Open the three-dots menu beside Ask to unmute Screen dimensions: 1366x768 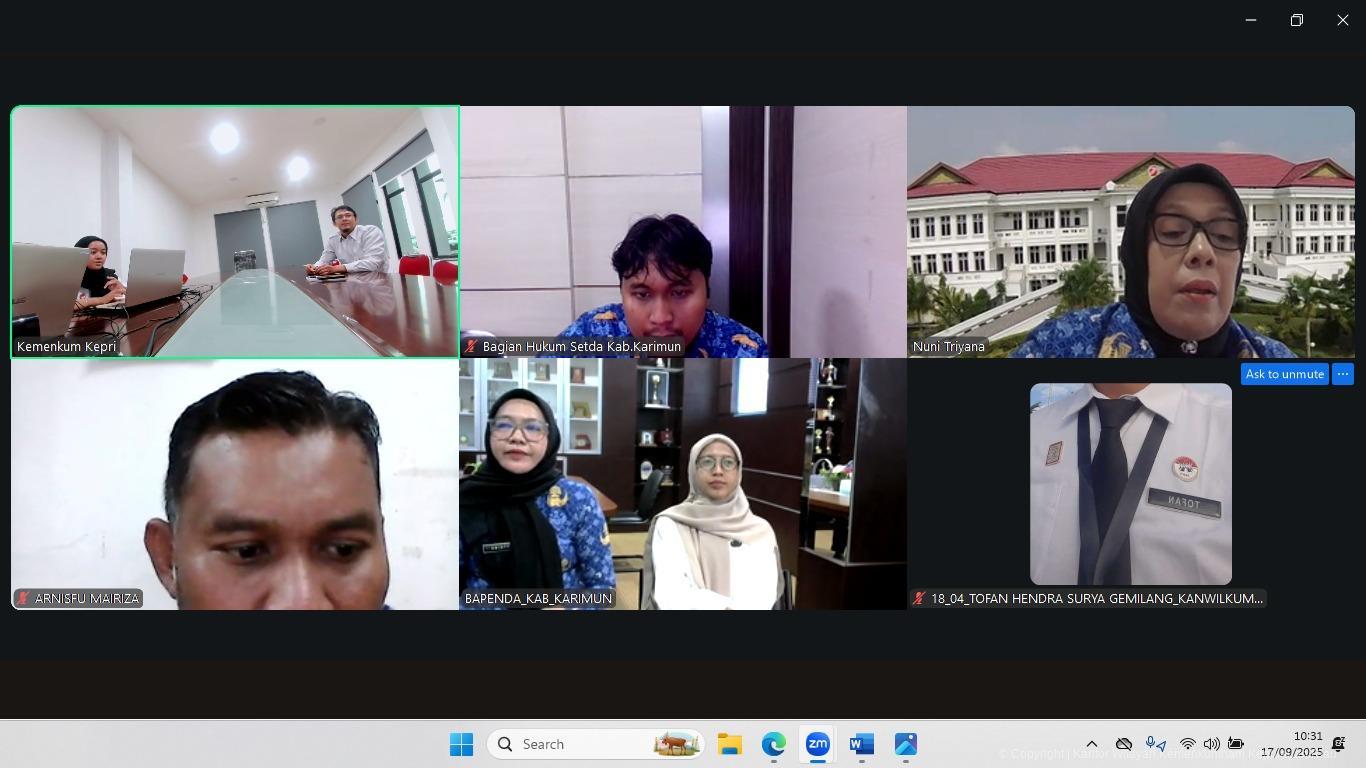(x=1343, y=374)
